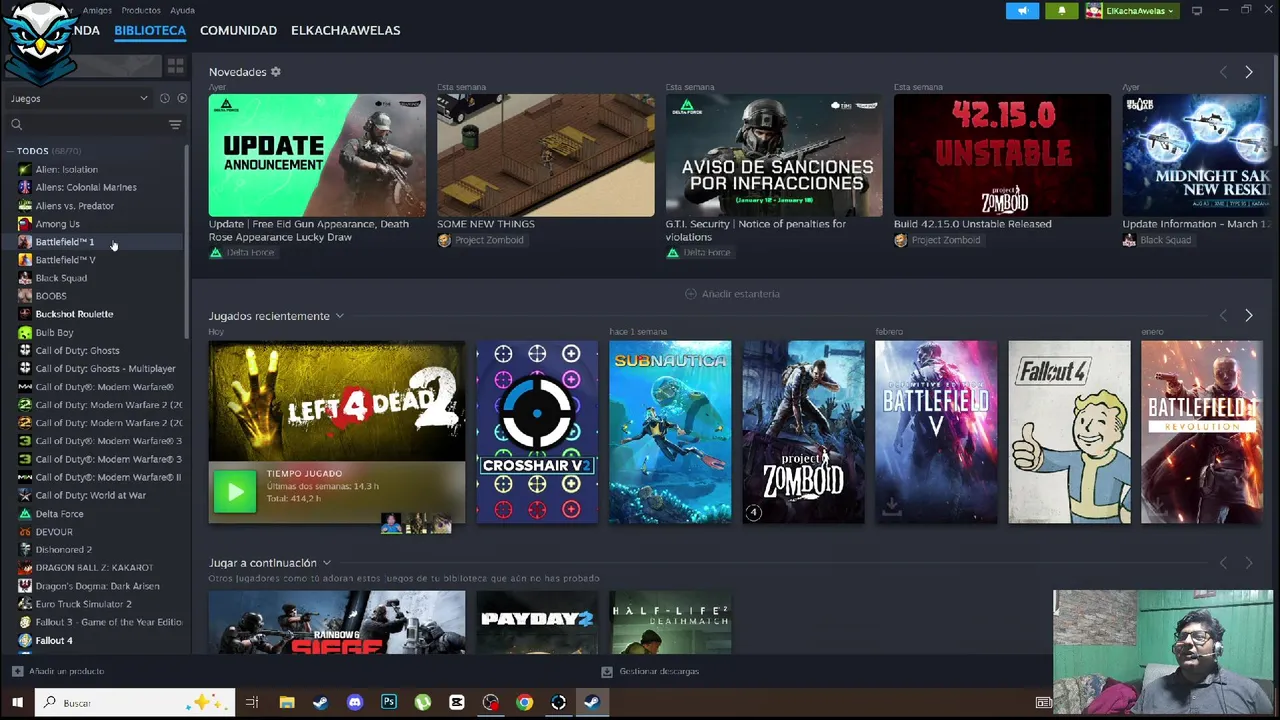The height and width of the screenshot is (720, 1280).
Task: Go to next Novedades page arrow
Action: click(1249, 72)
